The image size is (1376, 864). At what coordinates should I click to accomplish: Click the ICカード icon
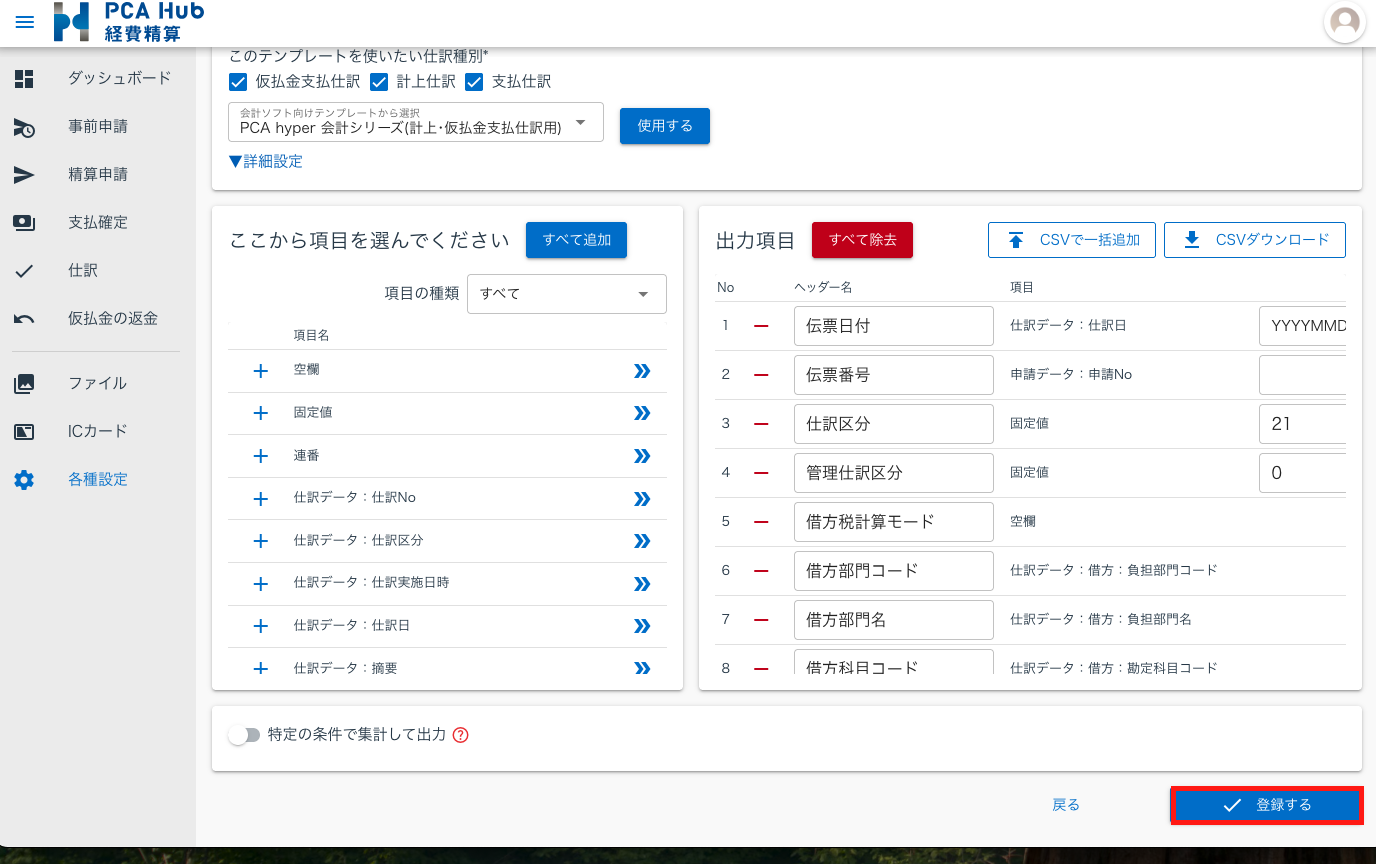(x=24, y=431)
